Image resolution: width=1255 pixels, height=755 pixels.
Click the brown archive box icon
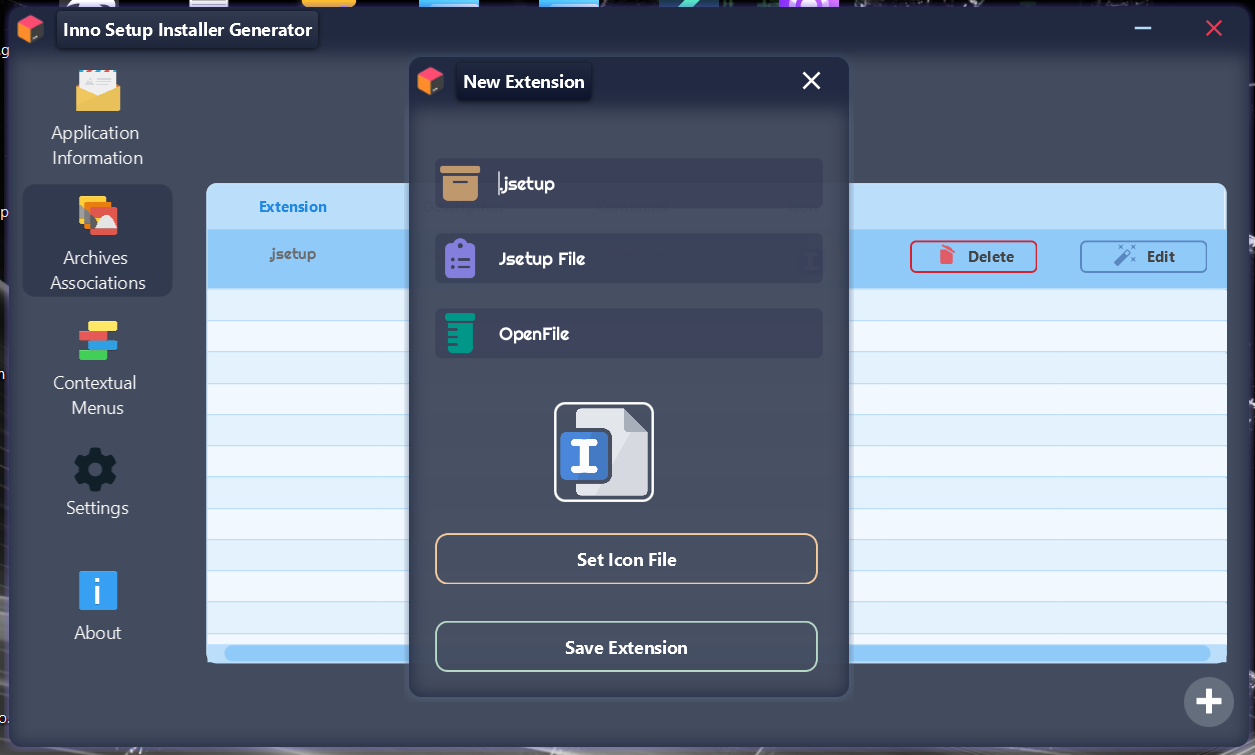click(x=460, y=184)
